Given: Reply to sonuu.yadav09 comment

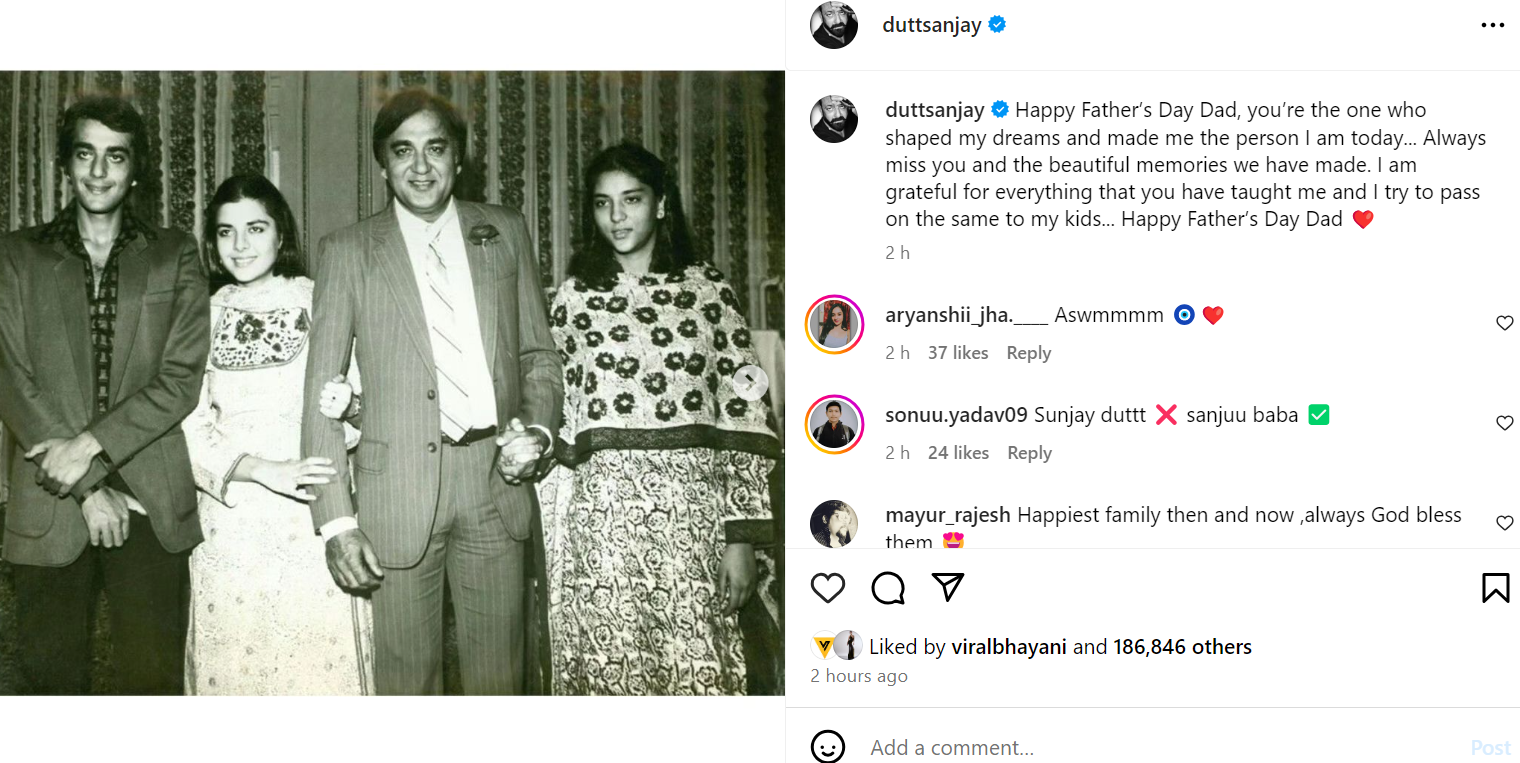Looking at the screenshot, I should (x=1029, y=453).
